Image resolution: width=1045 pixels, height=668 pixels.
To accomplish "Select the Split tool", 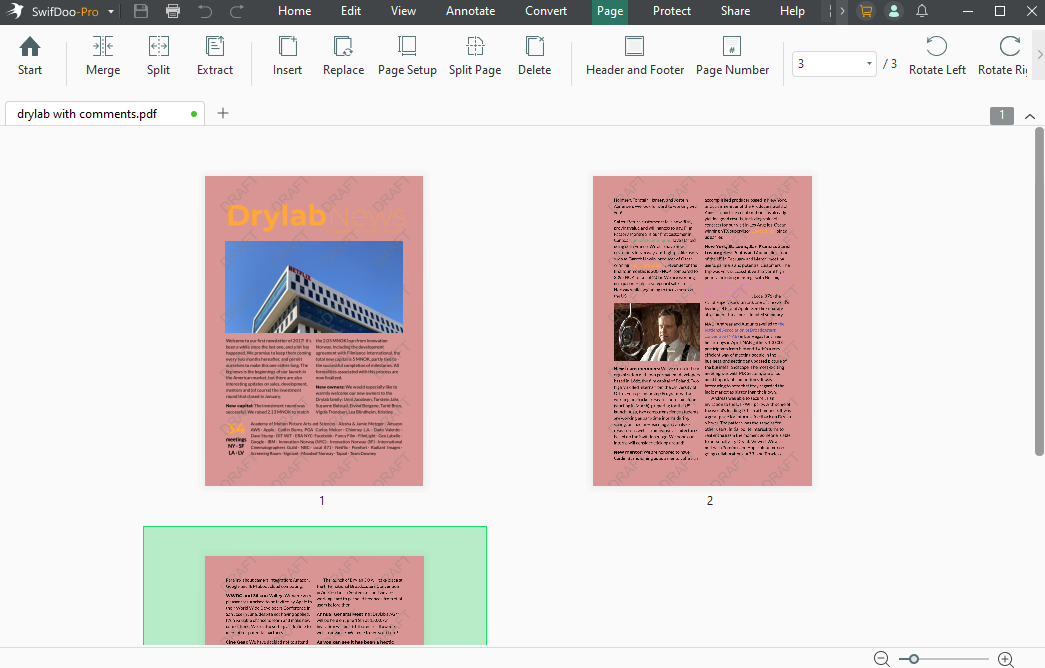I will [x=159, y=55].
